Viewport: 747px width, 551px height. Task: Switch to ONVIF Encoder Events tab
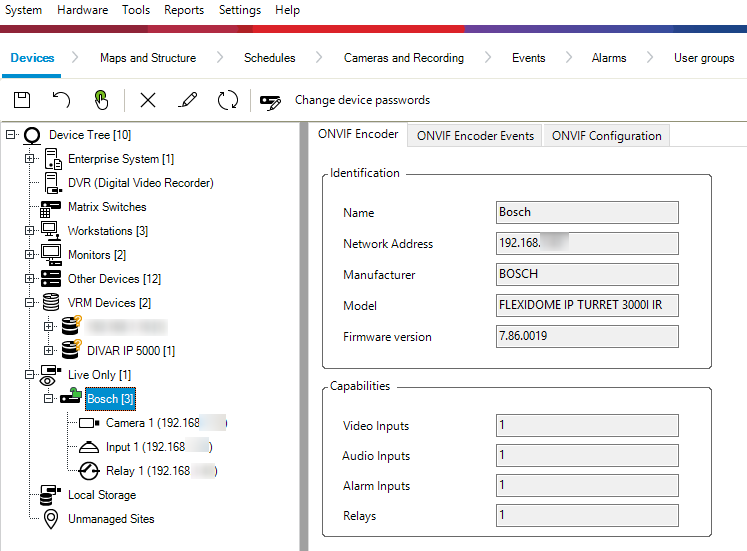(x=475, y=136)
